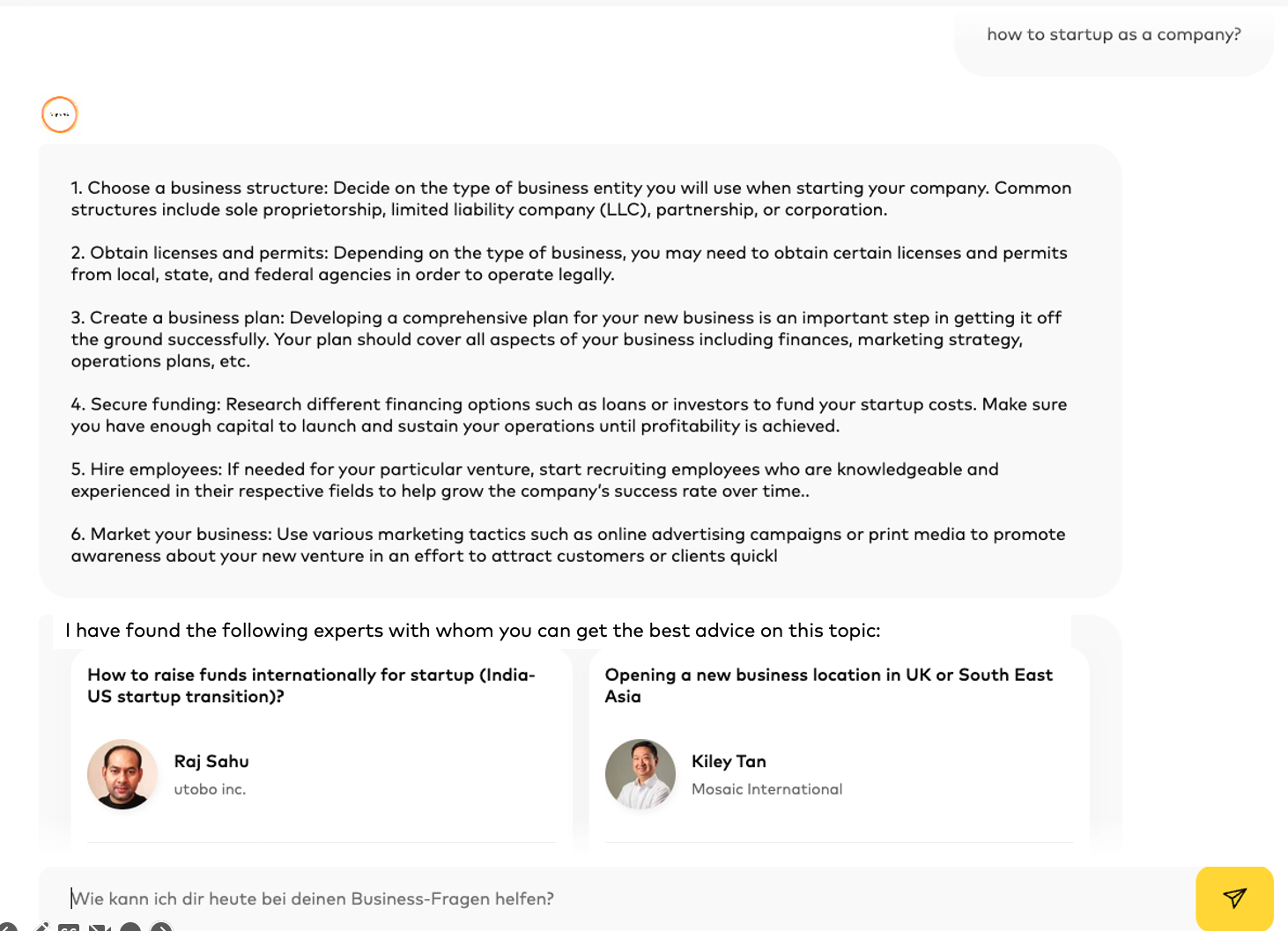The image size is (1288, 931).
Task: Click the yellow paper-plane send button
Action: pos(1234,898)
